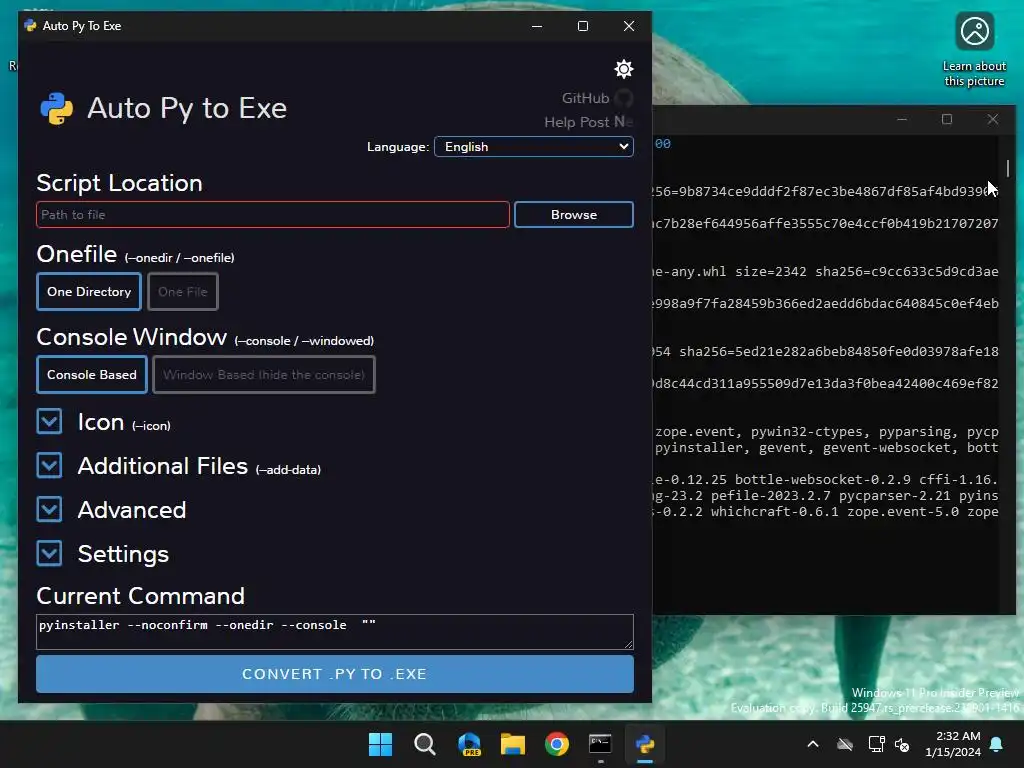Click the Python icon in the title bar
This screenshot has height=768, width=1024.
click(x=30, y=25)
